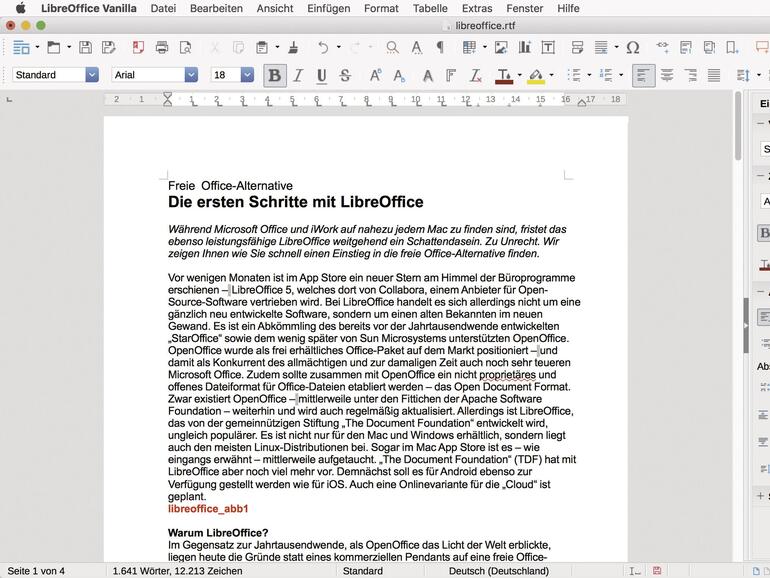Image resolution: width=770 pixels, height=578 pixels.
Task: Open the font name dropdown Arial
Action: point(191,75)
